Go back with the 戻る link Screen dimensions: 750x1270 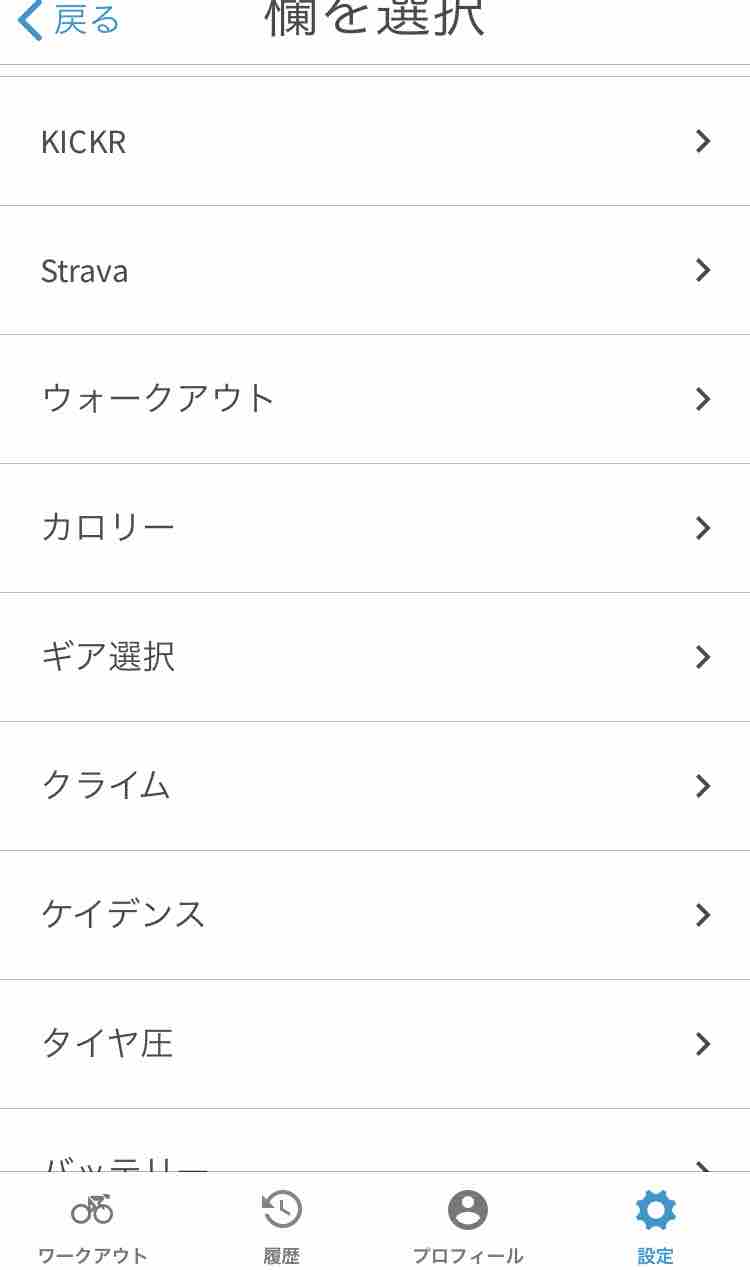click(86, 19)
